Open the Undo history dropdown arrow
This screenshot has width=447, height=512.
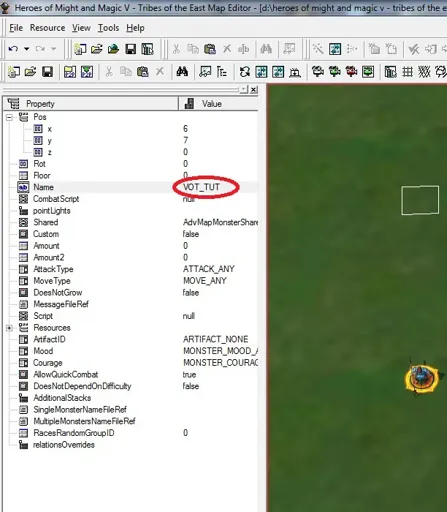[26, 49]
